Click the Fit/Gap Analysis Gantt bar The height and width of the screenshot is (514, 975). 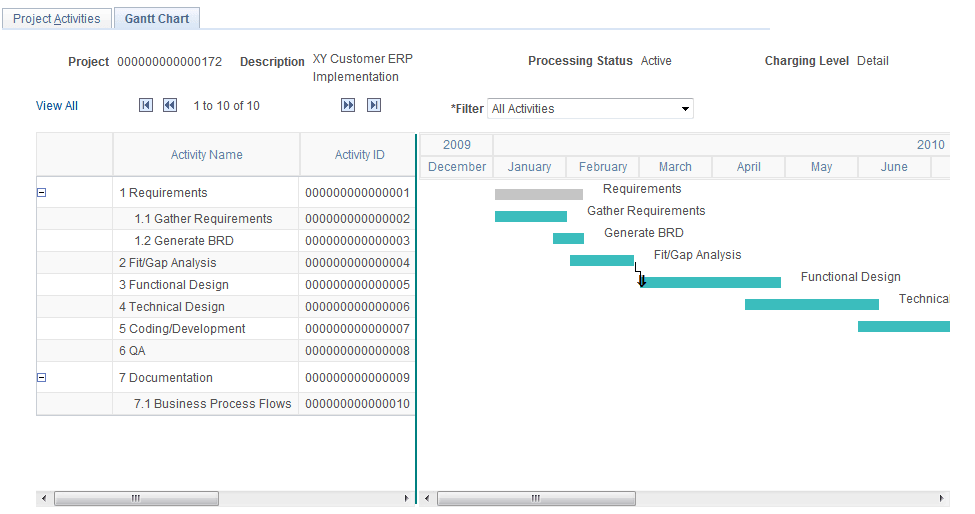pos(602,260)
